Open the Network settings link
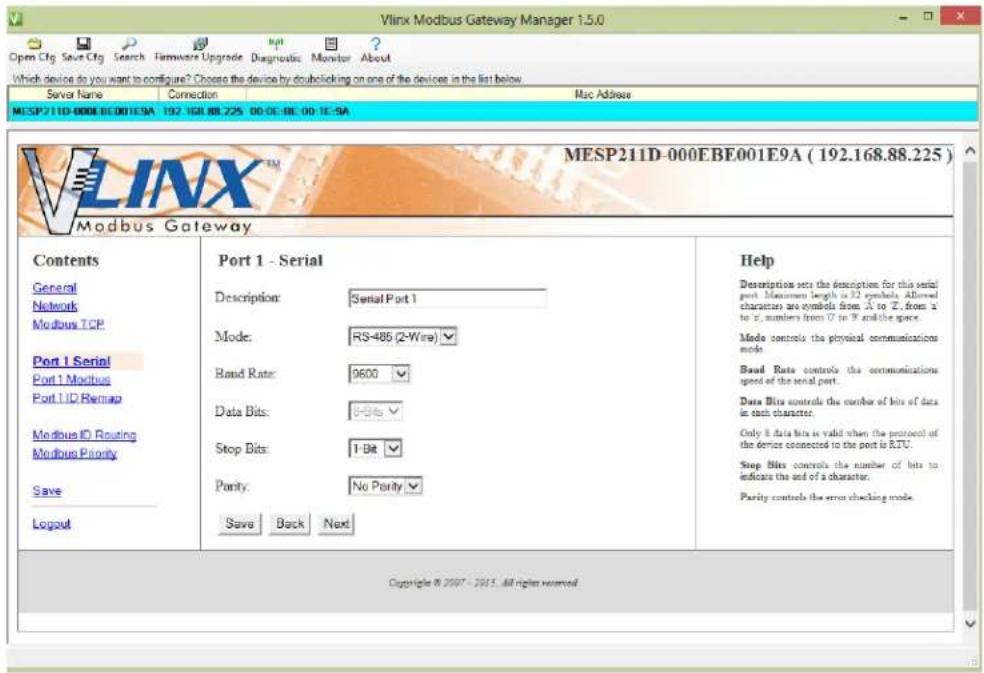The height and width of the screenshot is (673, 984). 55,306
